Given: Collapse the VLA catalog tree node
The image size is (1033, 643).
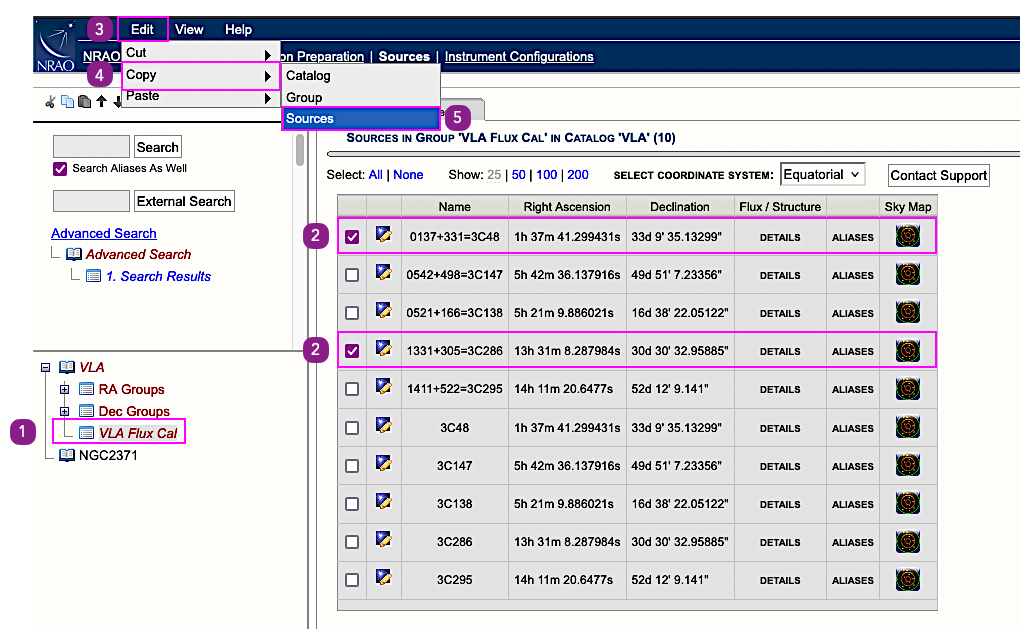Looking at the screenshot, I should 45,367.
